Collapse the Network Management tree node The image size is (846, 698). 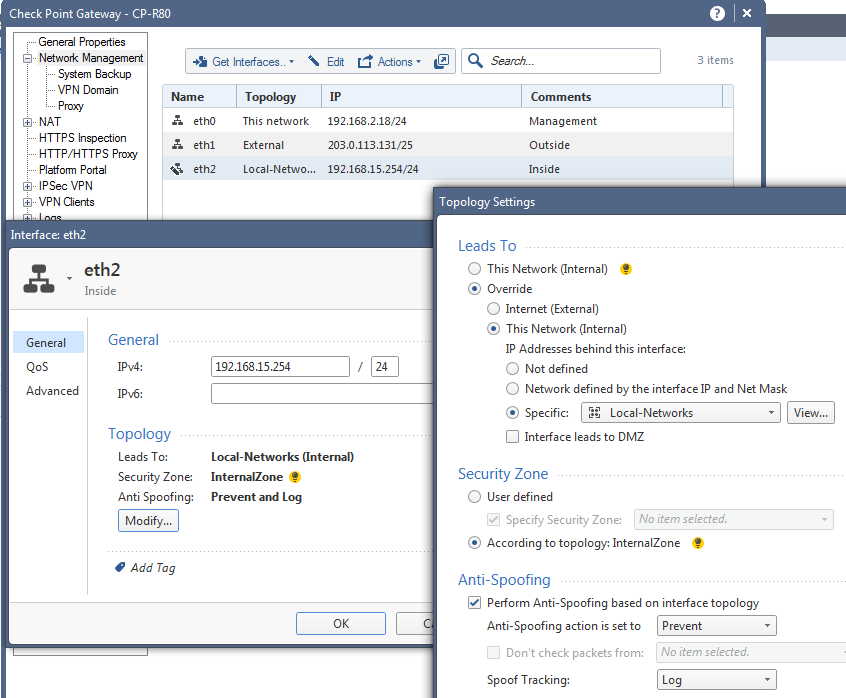click(28, 58)
